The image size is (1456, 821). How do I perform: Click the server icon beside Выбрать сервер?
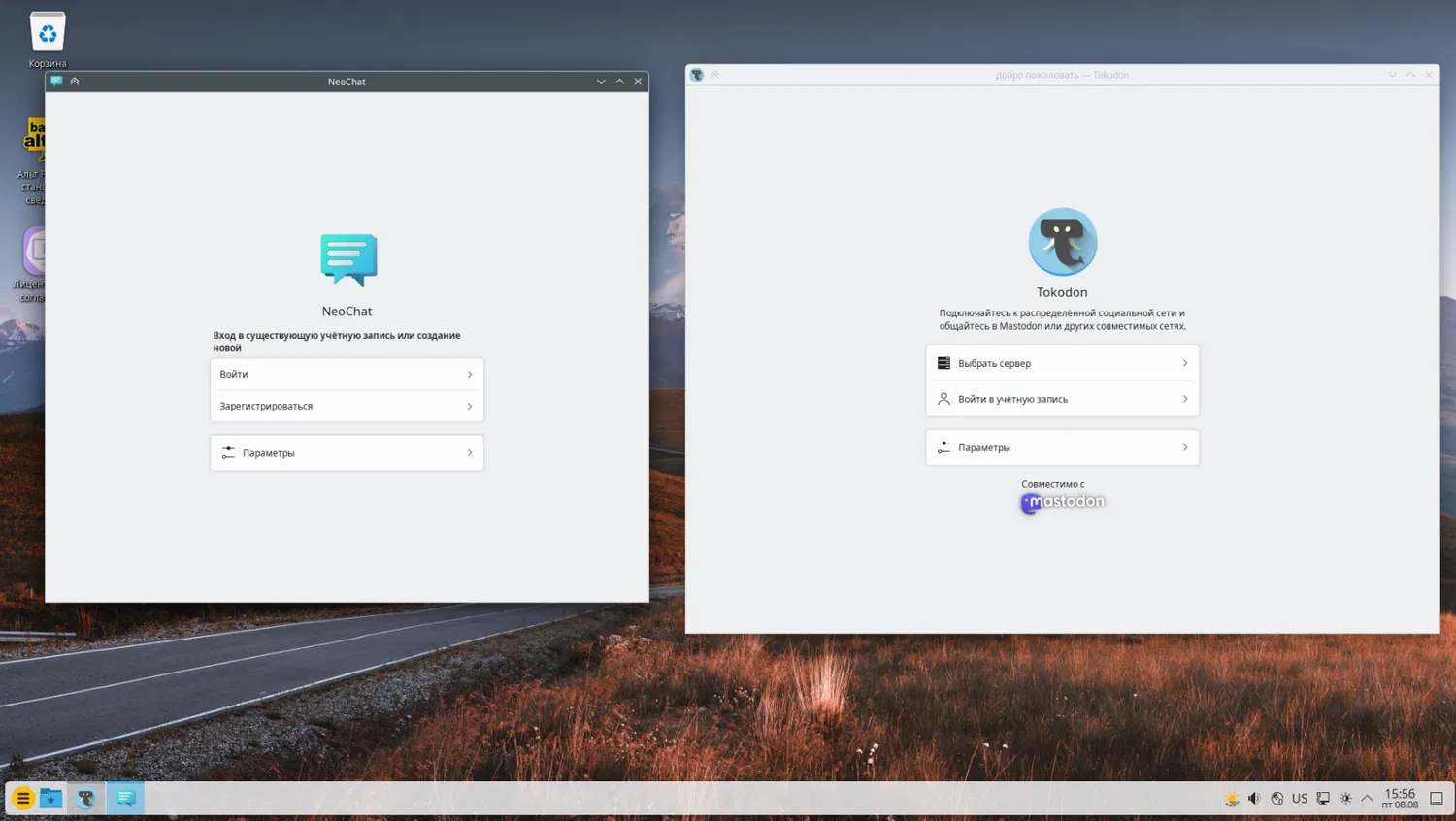point(943,363)
